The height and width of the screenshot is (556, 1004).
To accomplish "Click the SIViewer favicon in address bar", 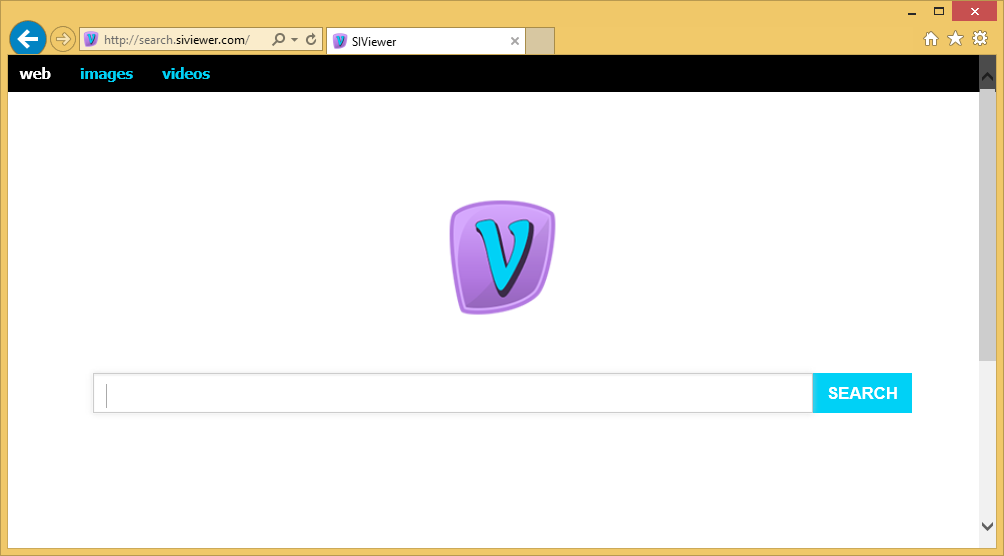I will click(x=91, y=40).
